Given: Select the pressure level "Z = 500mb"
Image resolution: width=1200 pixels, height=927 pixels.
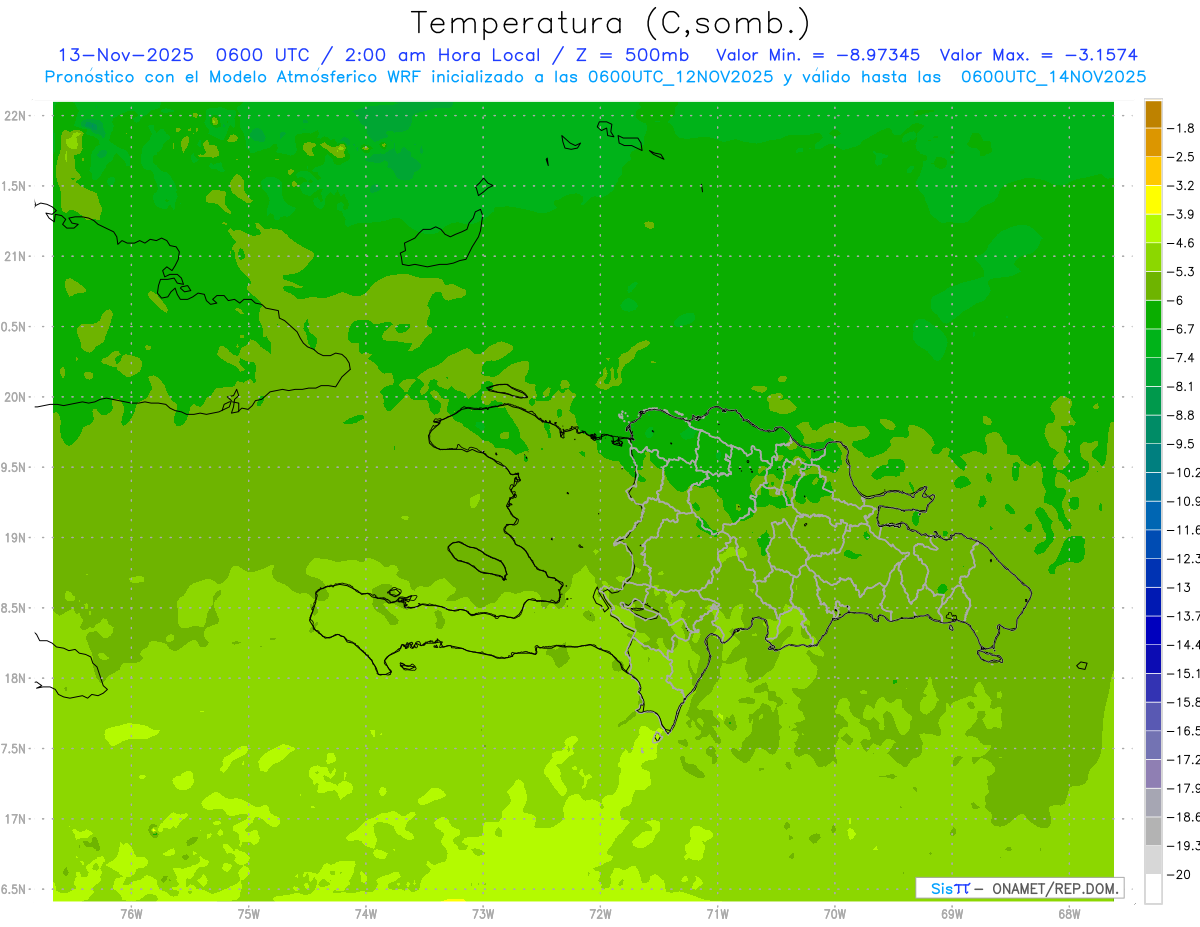Looking at the screenshot, I should pyautogui.click(x=632, y=55).
